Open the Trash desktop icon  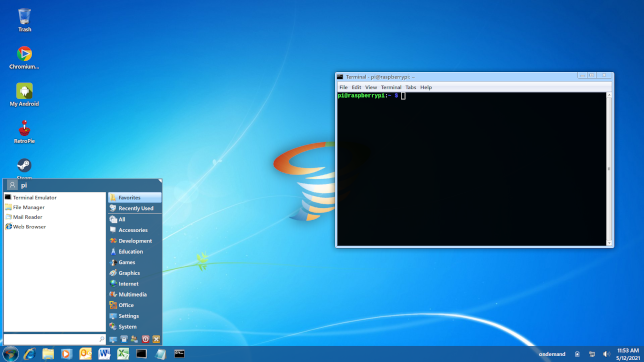(x=24, y=20)
